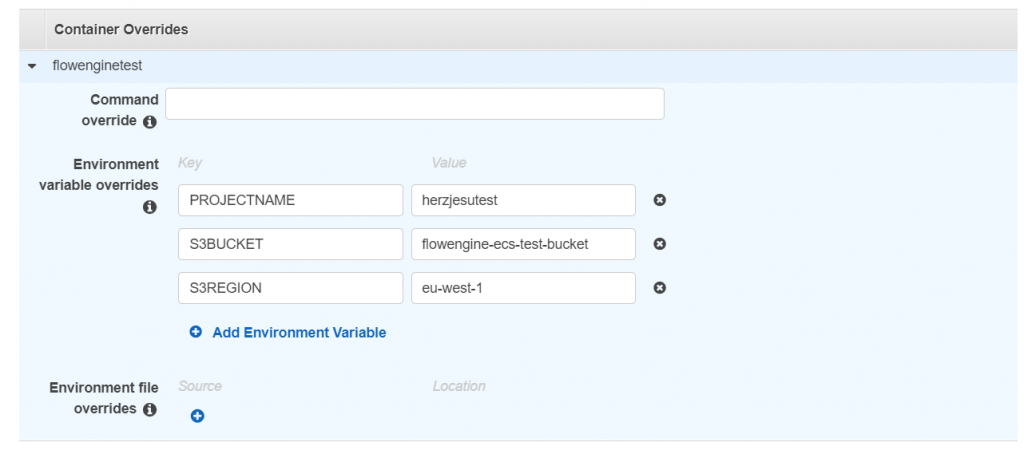The image size is (1024, 454).
Task: Click Environment file overrides info icon
Action: pyautogui.click(x=150, y=410)
